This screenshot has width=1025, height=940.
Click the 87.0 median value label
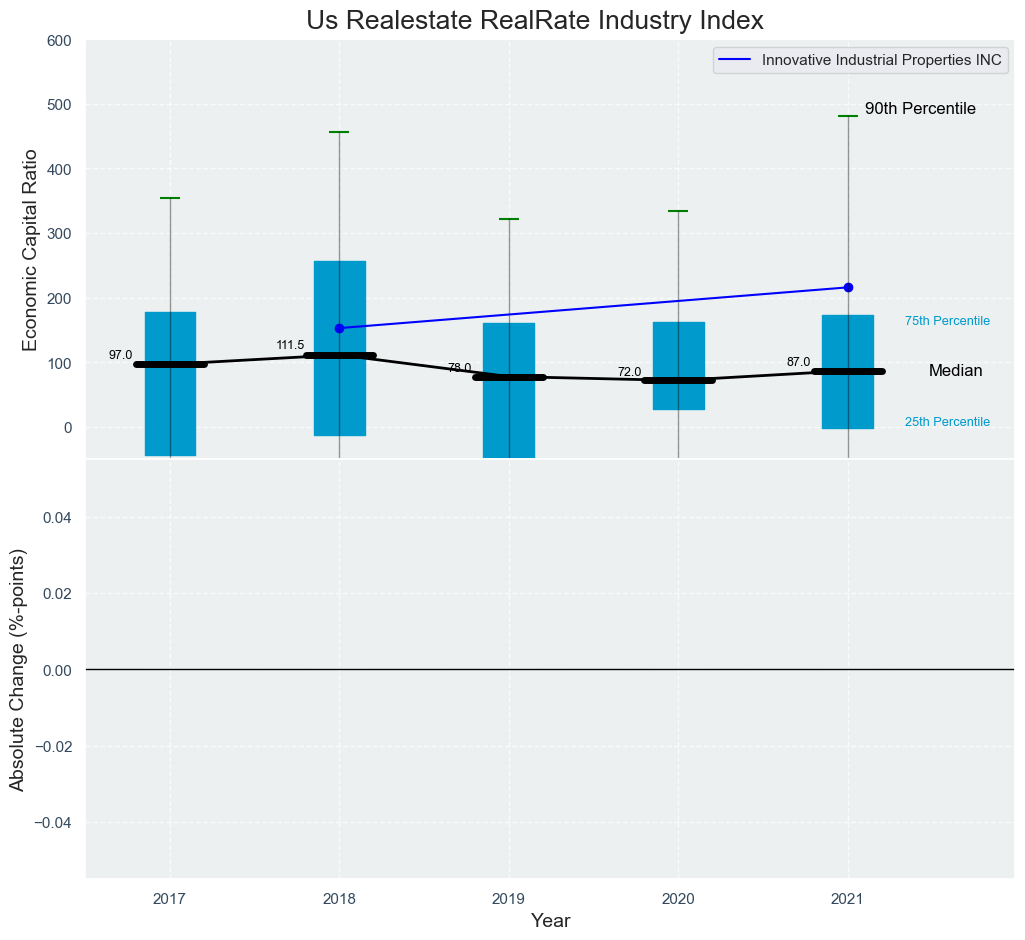tap(798, 362)
